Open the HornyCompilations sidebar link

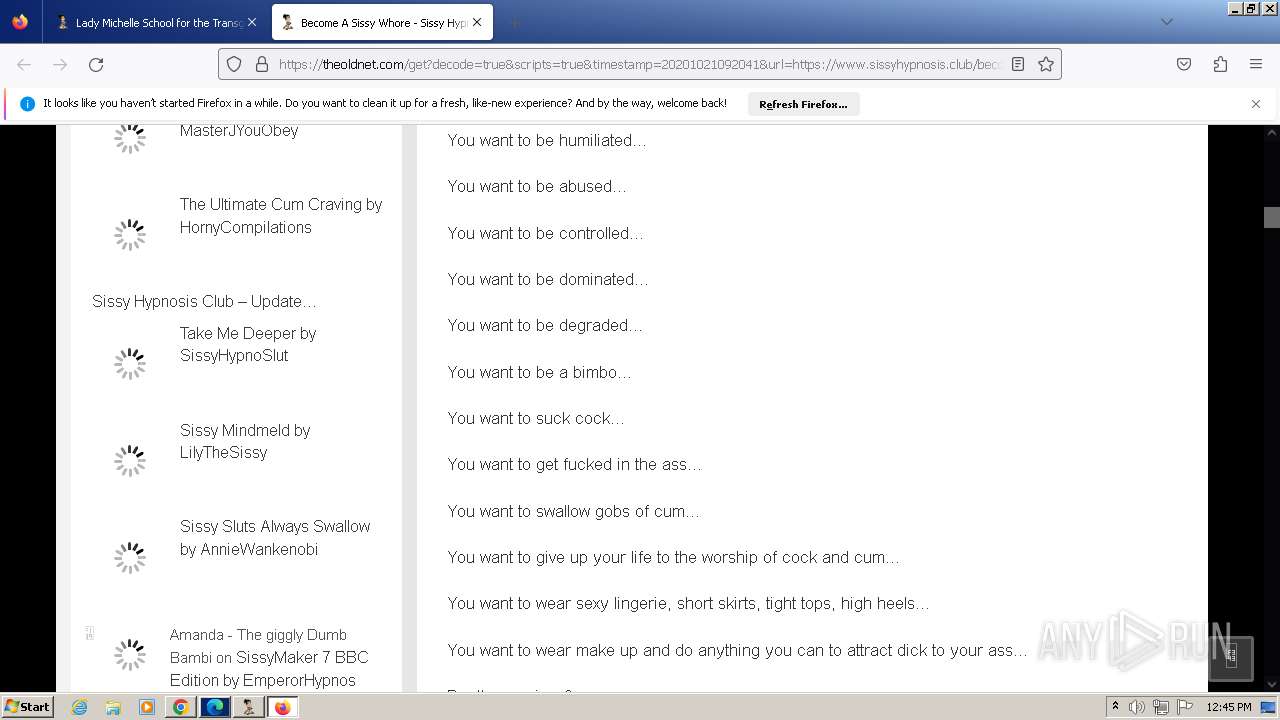click(281, 216)
